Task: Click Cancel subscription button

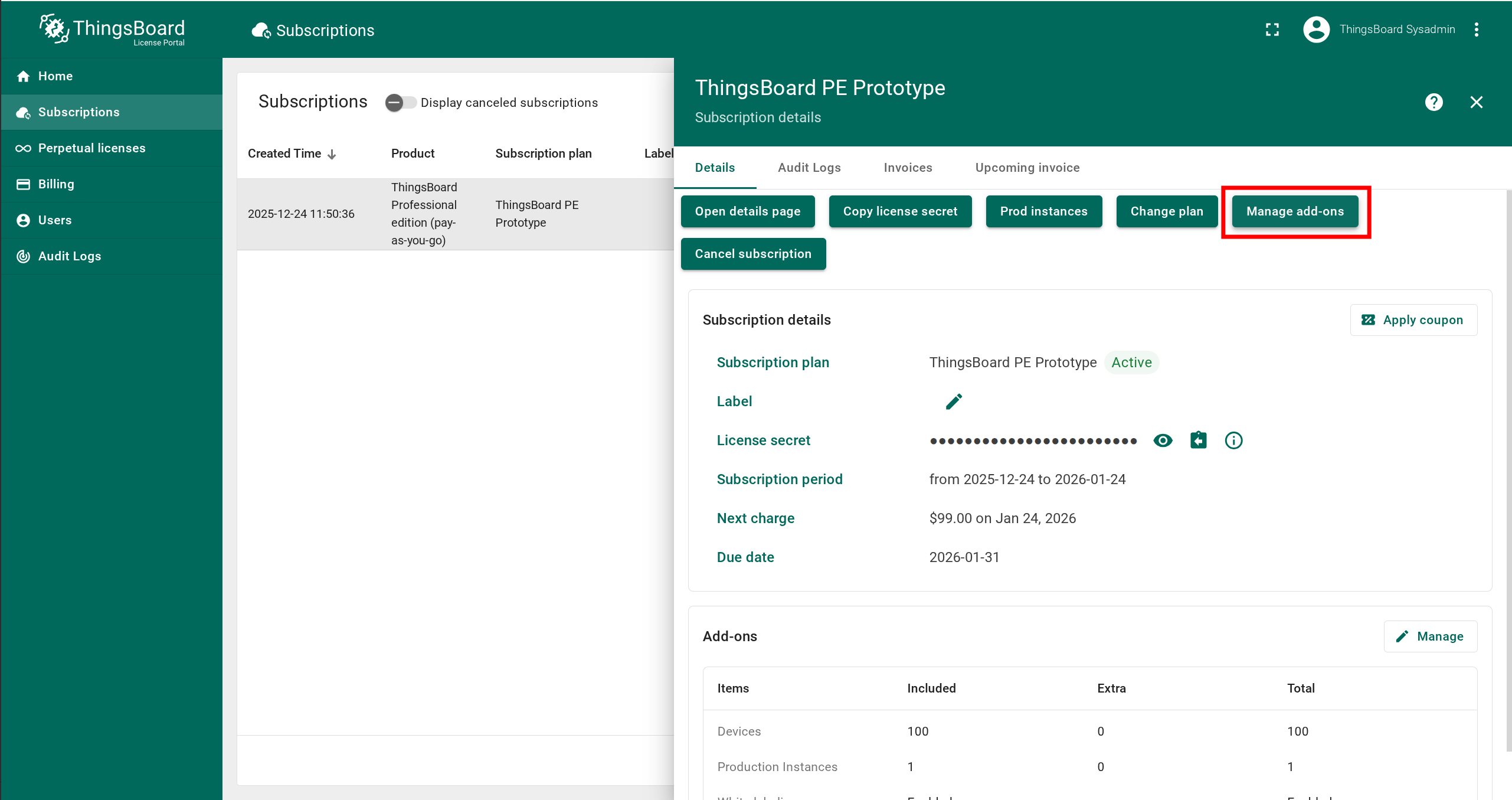Action: coord(752,254)
